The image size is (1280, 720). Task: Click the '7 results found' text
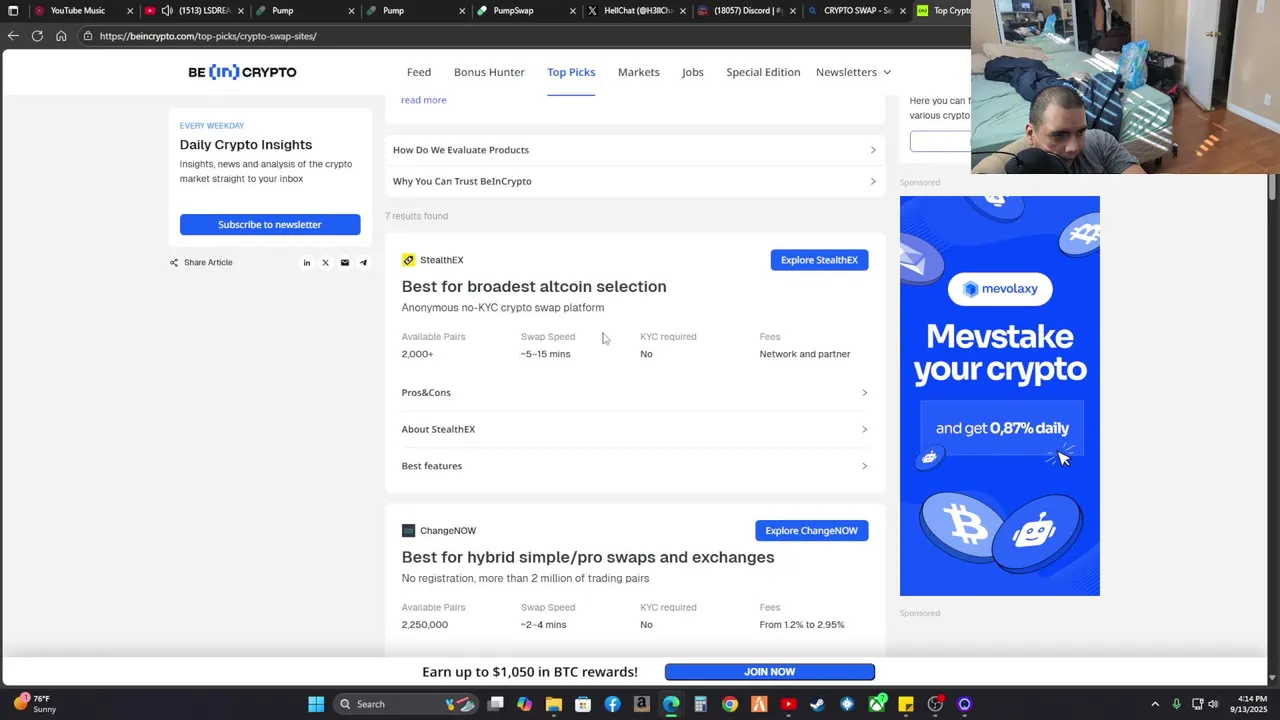[x=417, y=216]
